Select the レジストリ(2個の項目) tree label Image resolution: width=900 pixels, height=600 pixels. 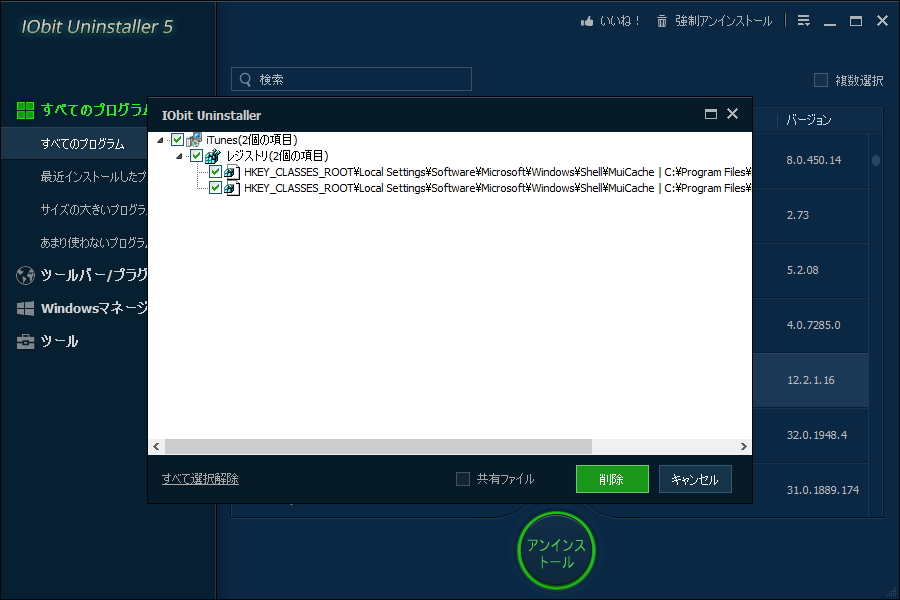coord(277,156)
